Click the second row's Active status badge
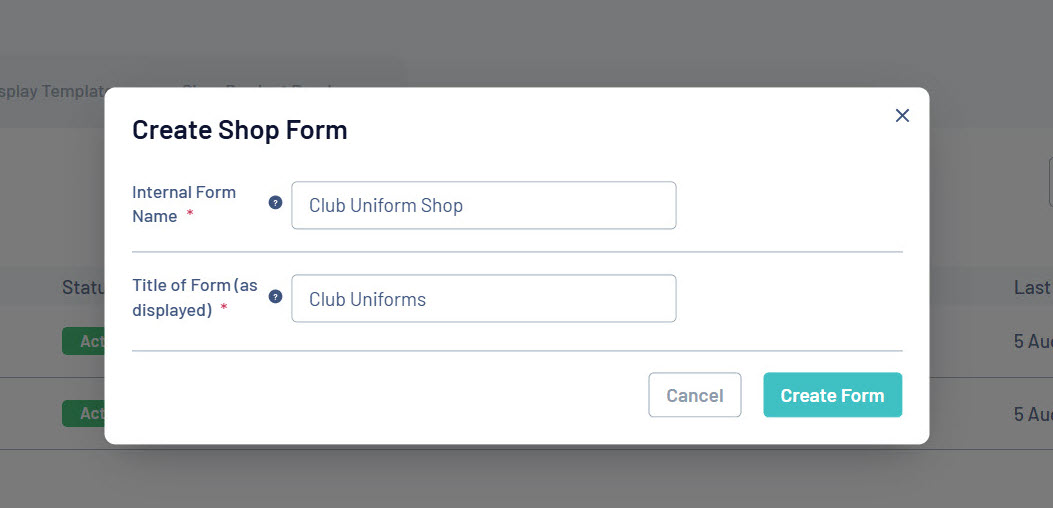This screenshot has width=1053, height=508. 83,413
